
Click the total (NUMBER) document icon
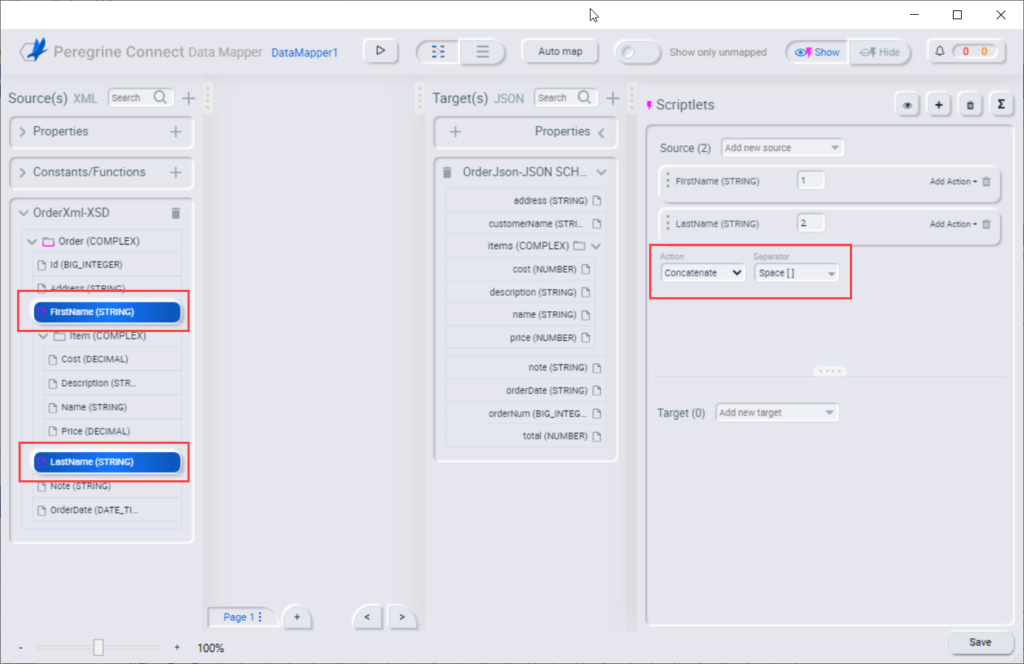(x=596, y=436)
